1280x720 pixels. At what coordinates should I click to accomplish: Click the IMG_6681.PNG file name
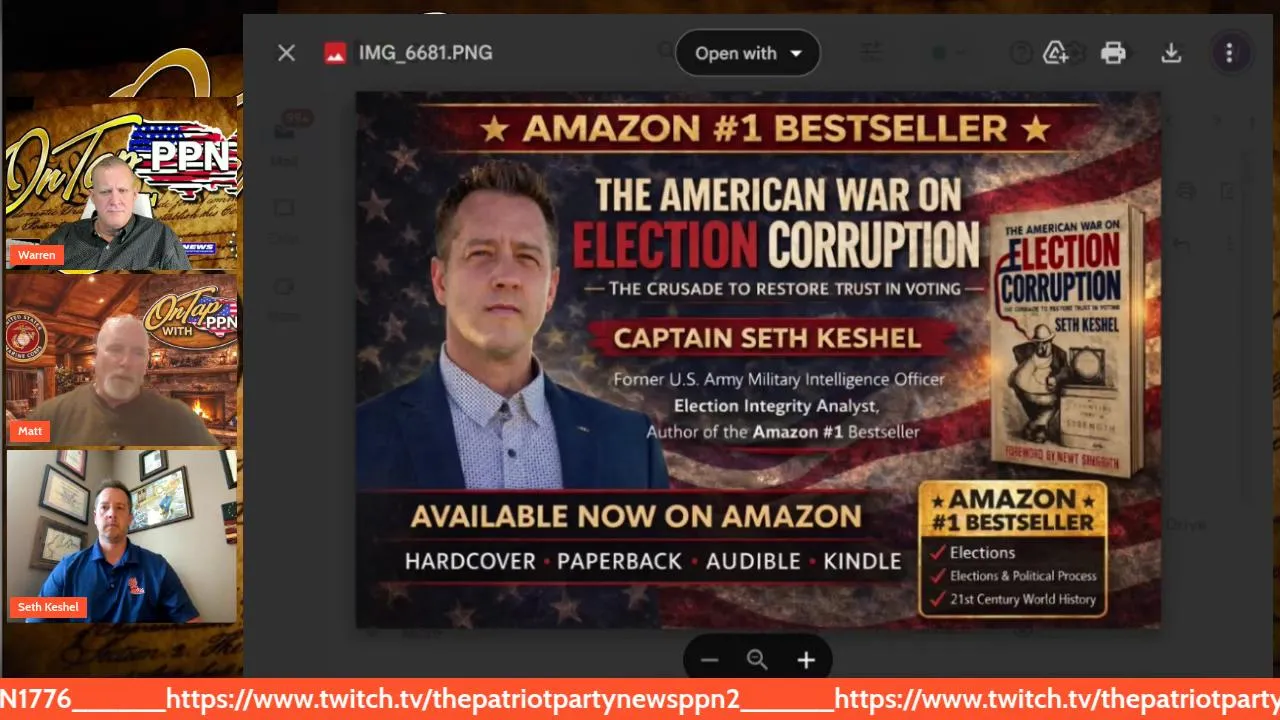click(x=425, y=53)
